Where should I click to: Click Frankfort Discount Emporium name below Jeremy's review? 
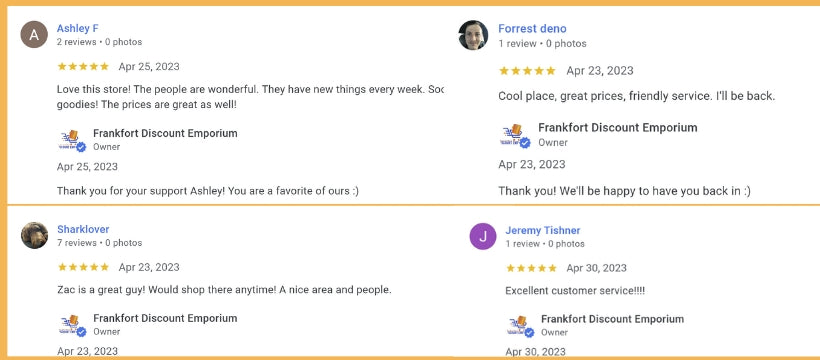612,319
